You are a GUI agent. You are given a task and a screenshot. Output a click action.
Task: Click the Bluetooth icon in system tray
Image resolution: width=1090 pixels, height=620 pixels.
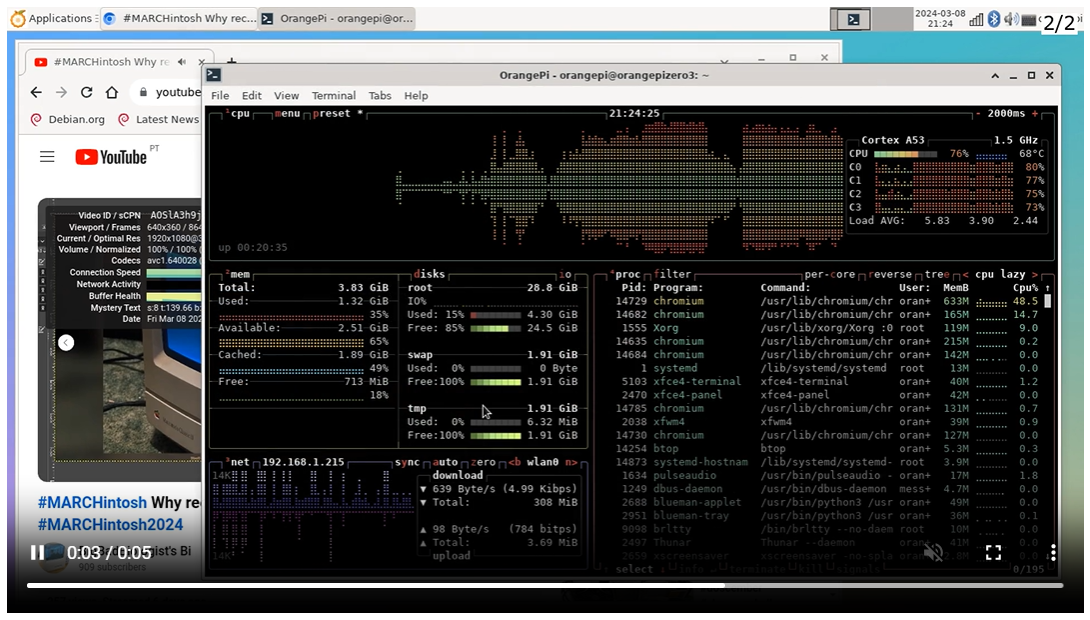994,19
